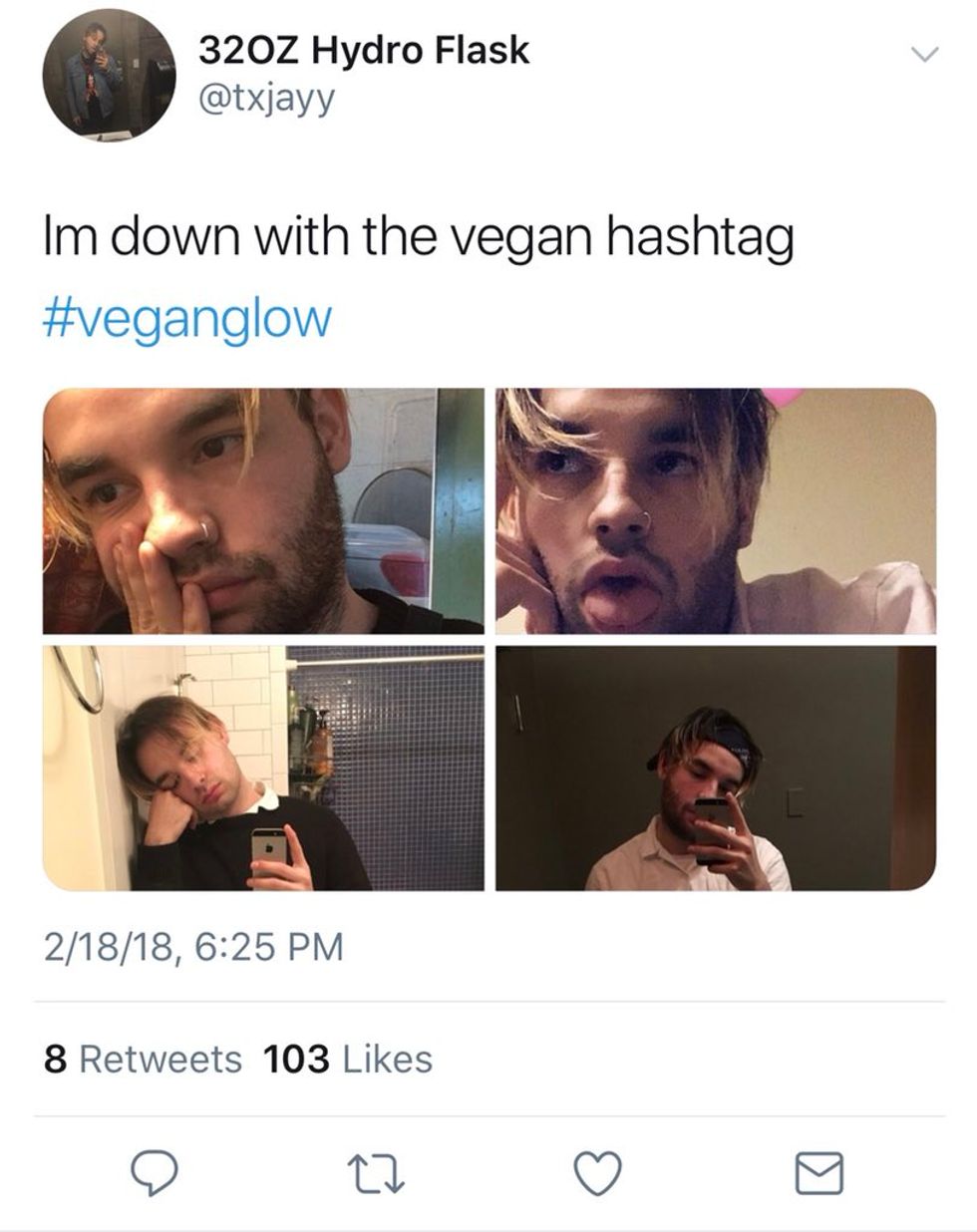The width and height of the screenshot is (977, 1232).
Task: Click the number 8 retweet count
Action: (55, 1059)
